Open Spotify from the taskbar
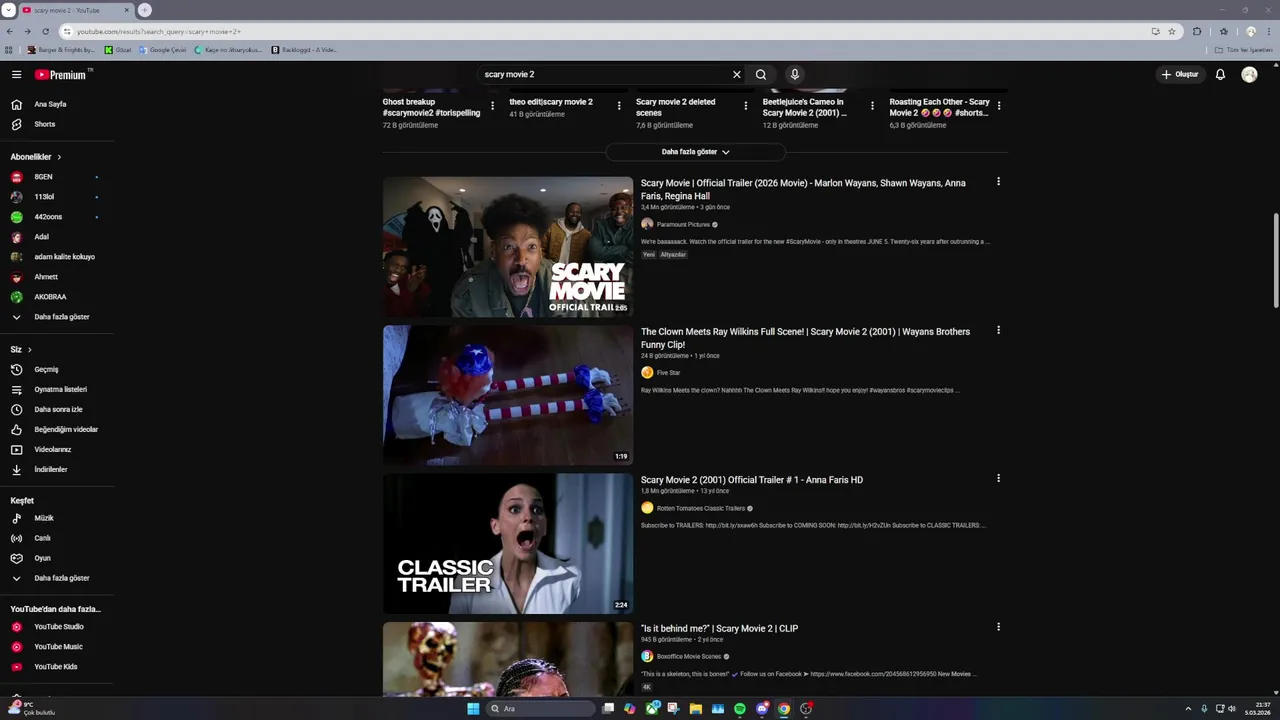Image resolution: width=1280 pixels, height=720 pixels. [740, 708]
